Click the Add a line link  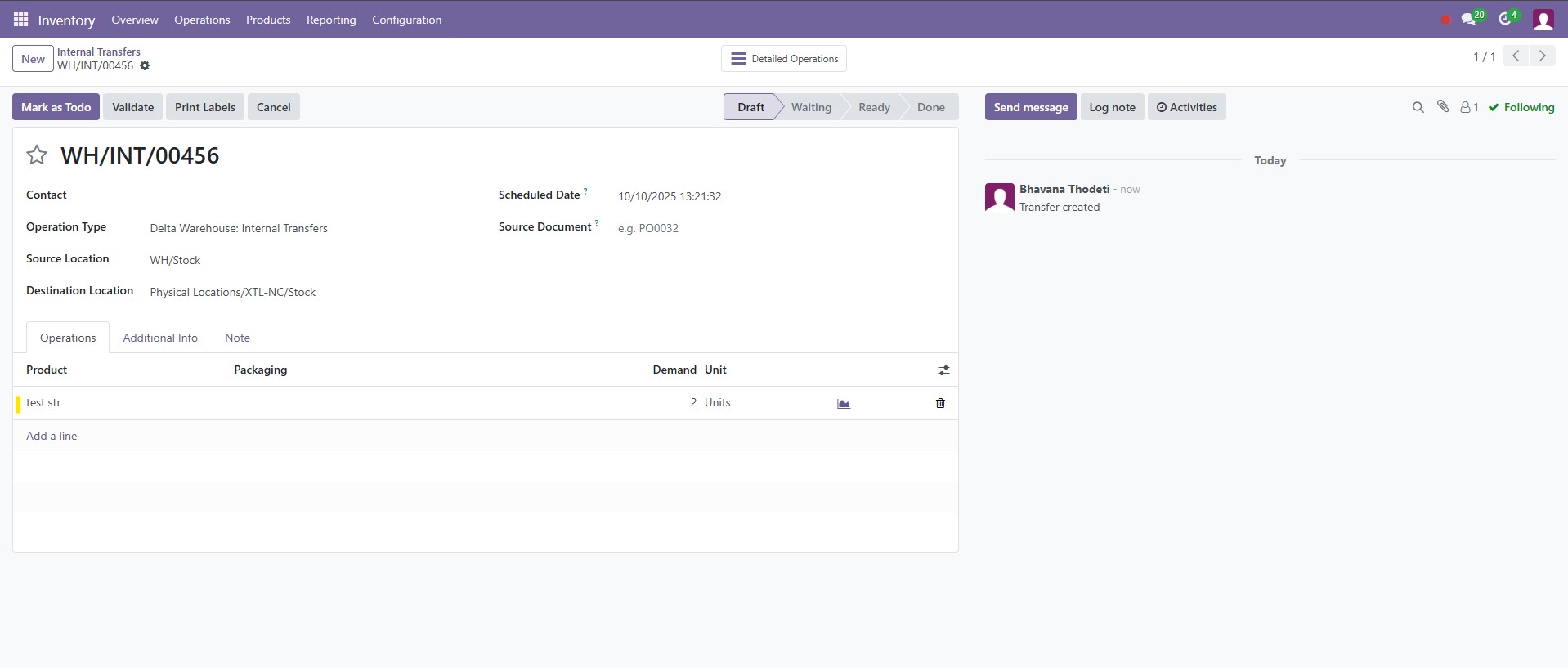(52, 436)
